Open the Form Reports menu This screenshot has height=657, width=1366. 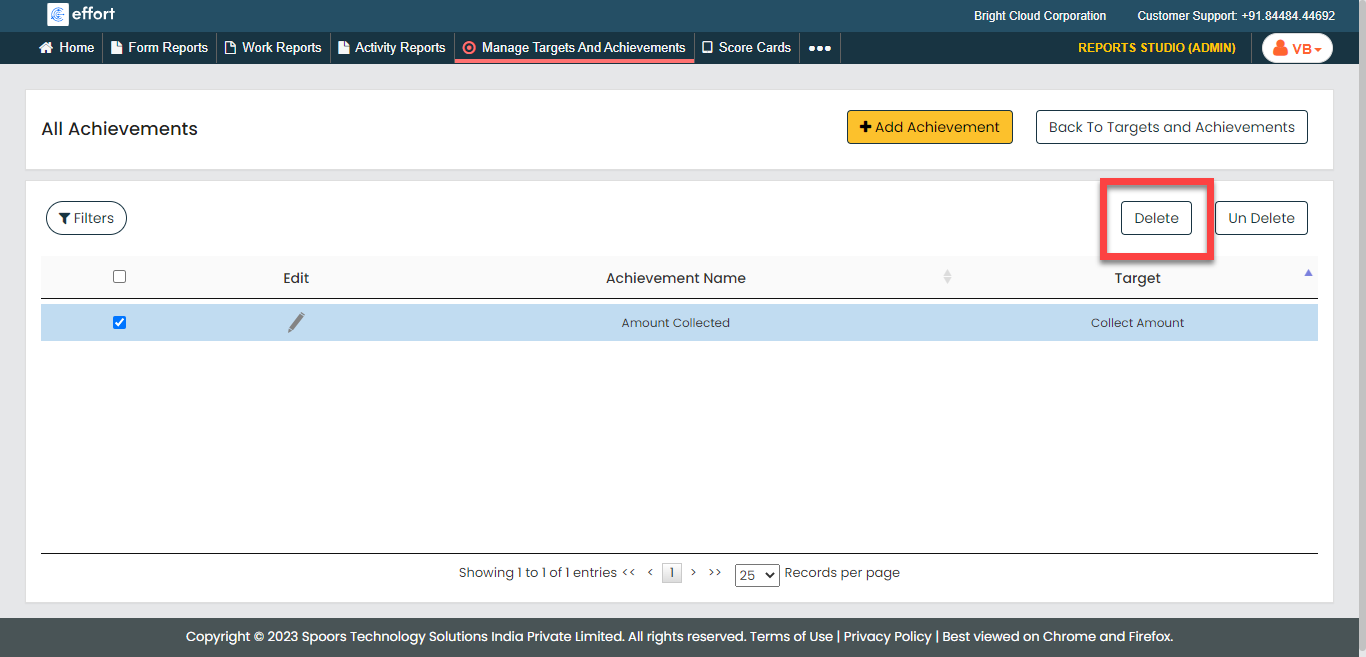(159, 47)
